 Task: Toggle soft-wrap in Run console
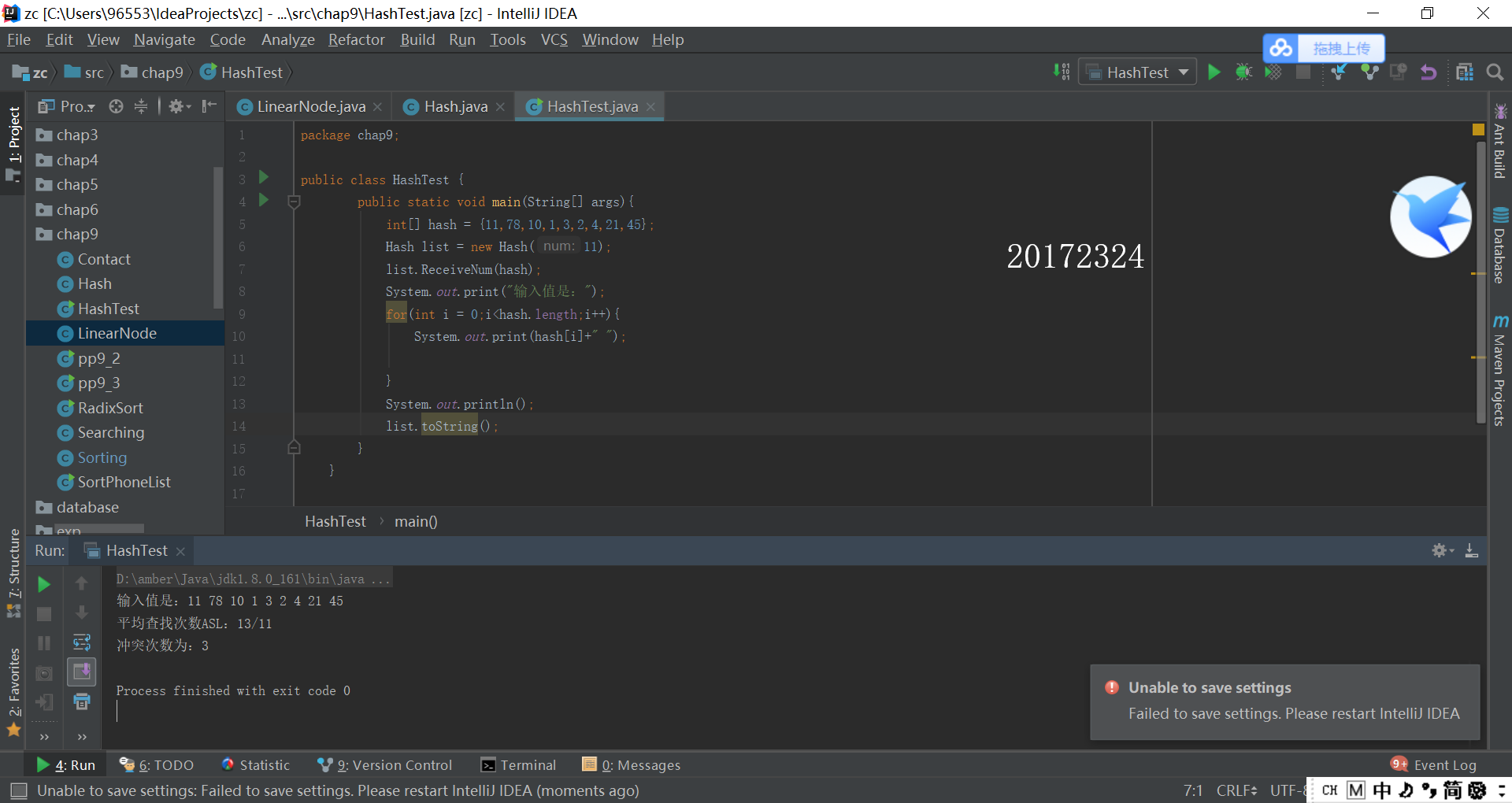pos(82,642)
